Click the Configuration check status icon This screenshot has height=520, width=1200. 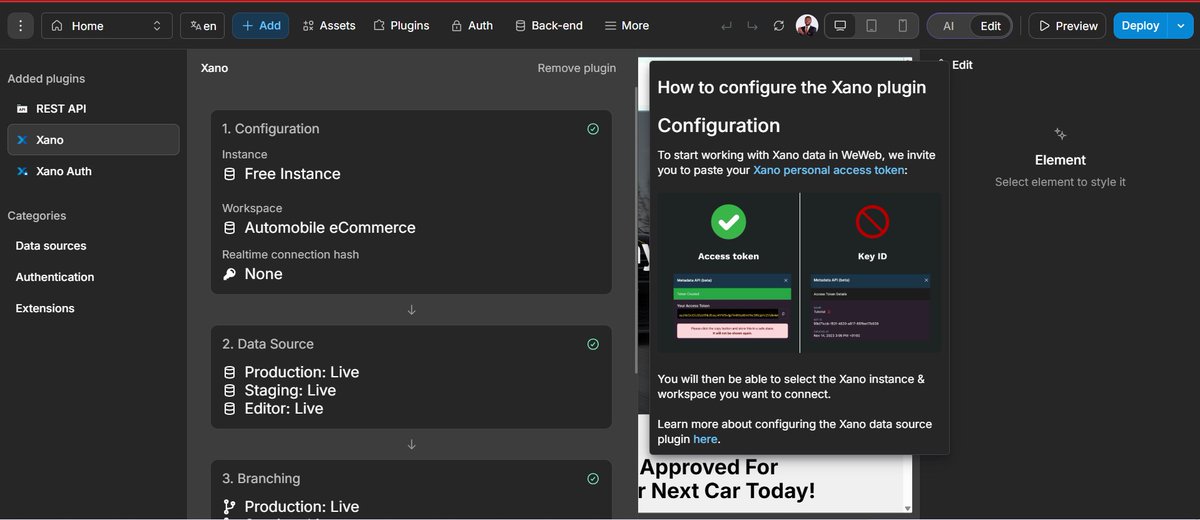[x=593, y=129]
